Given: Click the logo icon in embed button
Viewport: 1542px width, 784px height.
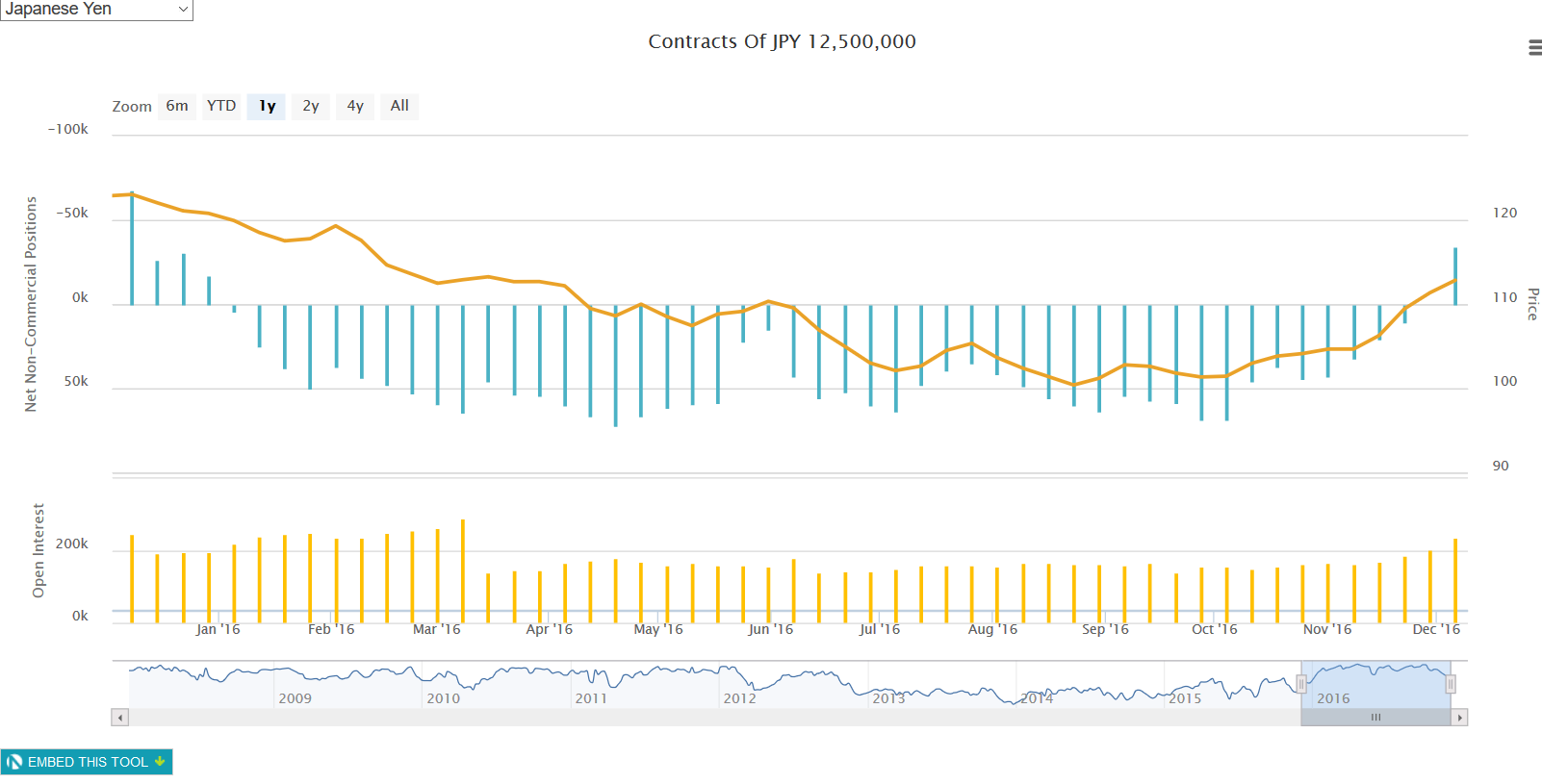Looking at the screenshot, I should [x=14, y=762].
